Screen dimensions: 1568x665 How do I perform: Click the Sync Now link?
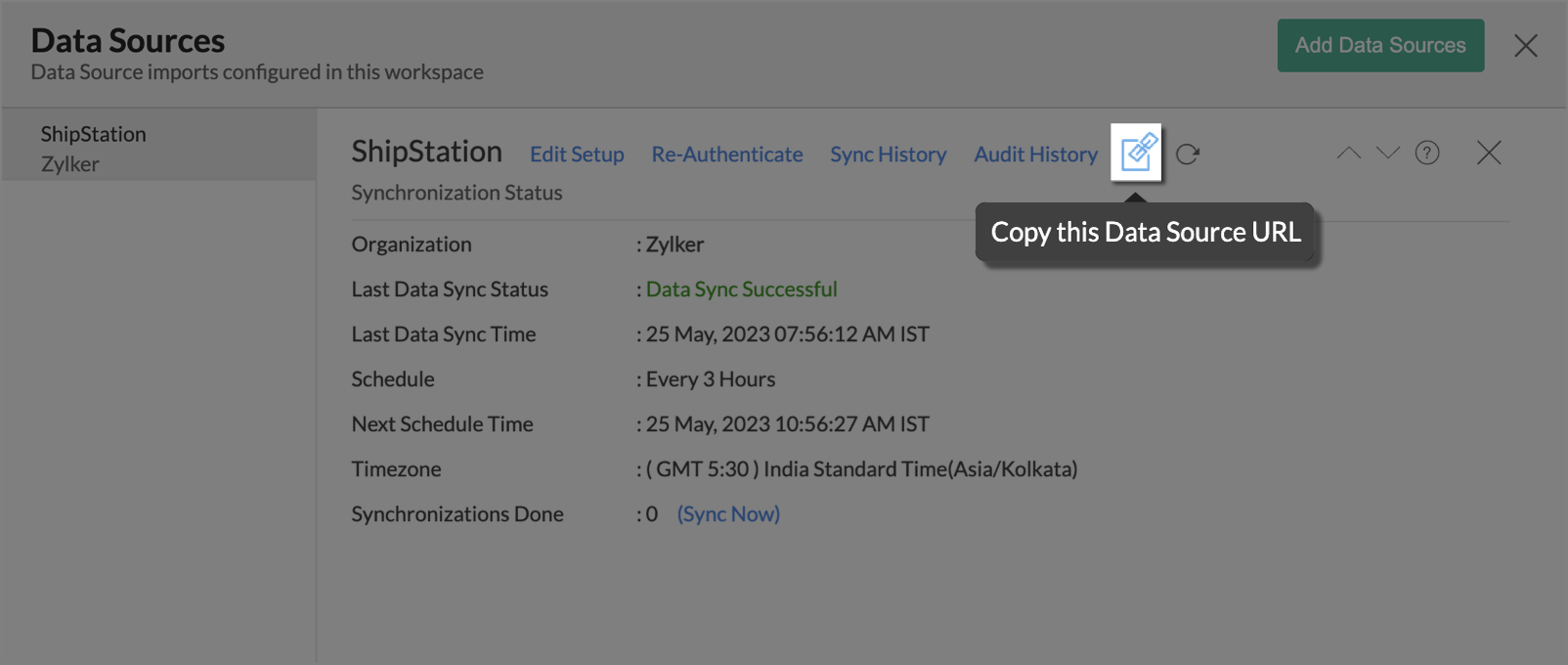[x=728, y=514]
